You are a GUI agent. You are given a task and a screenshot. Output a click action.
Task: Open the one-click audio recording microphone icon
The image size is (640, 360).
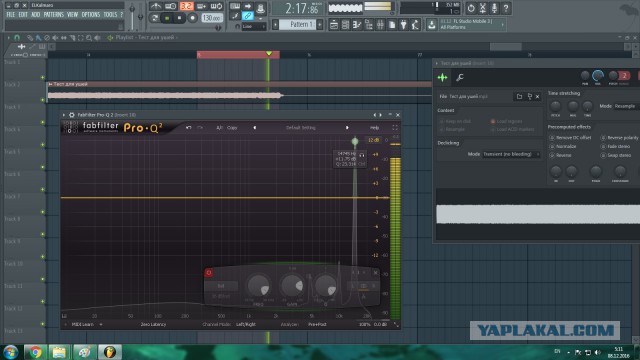coord(494,8)
